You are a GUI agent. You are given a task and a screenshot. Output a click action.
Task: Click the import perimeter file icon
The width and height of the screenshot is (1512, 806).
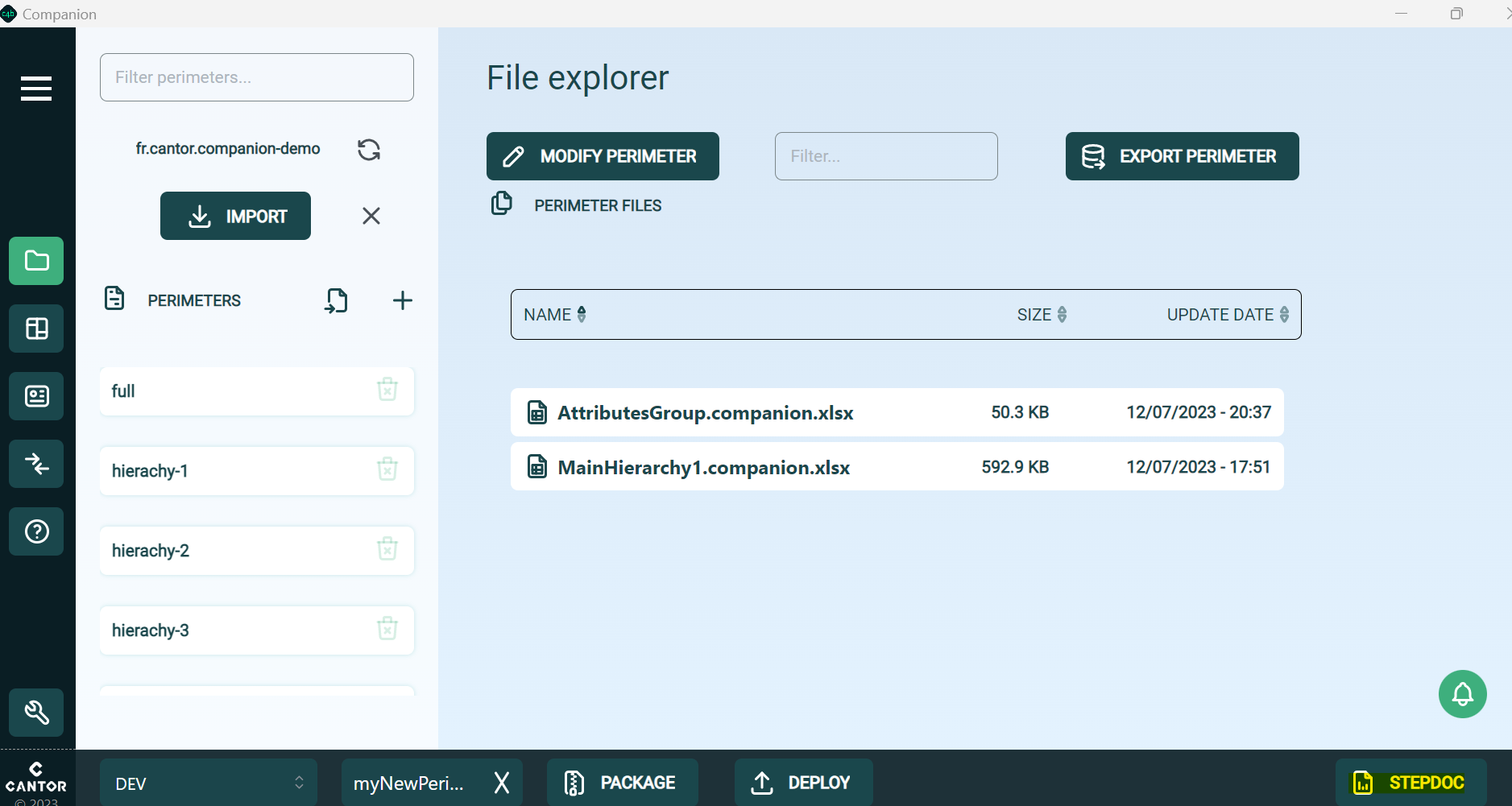(337, 300)
